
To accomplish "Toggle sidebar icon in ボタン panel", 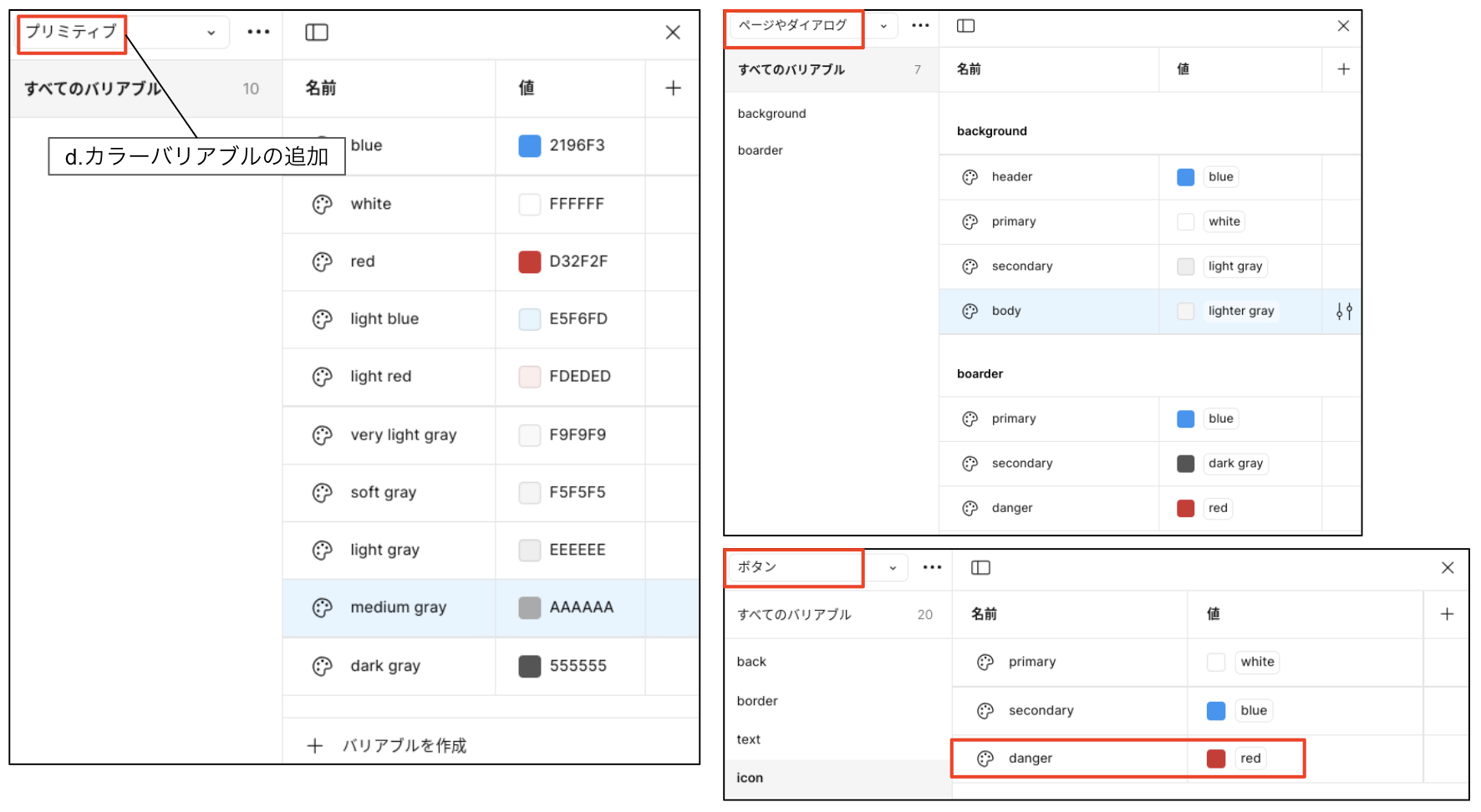I will (980, 568).
